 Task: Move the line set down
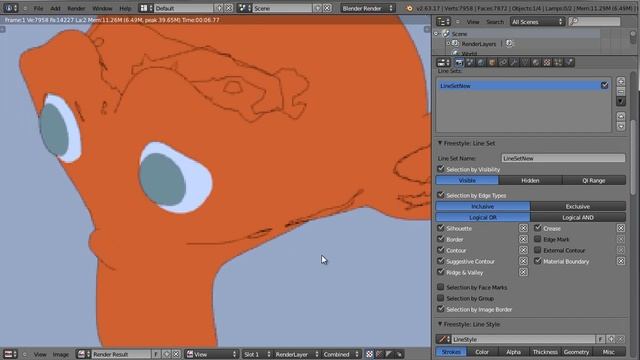pyautogui.click(x=621, y=126)
